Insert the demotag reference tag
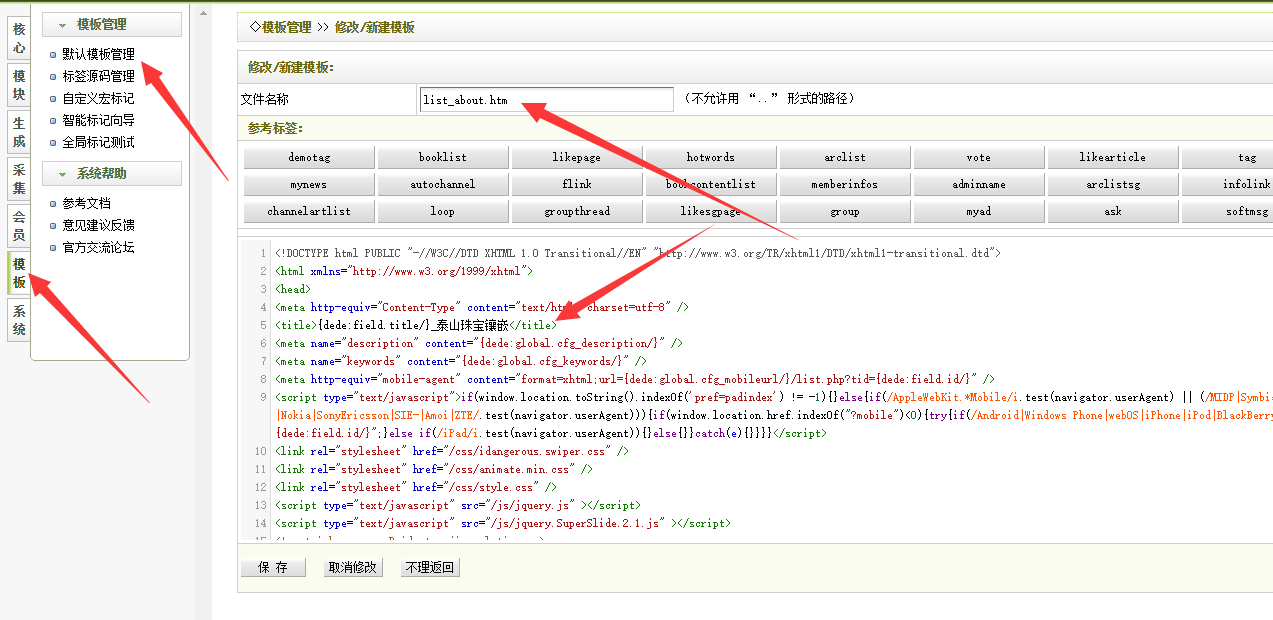This screenshot has width=1273, height=620. (x=309, y=157)
